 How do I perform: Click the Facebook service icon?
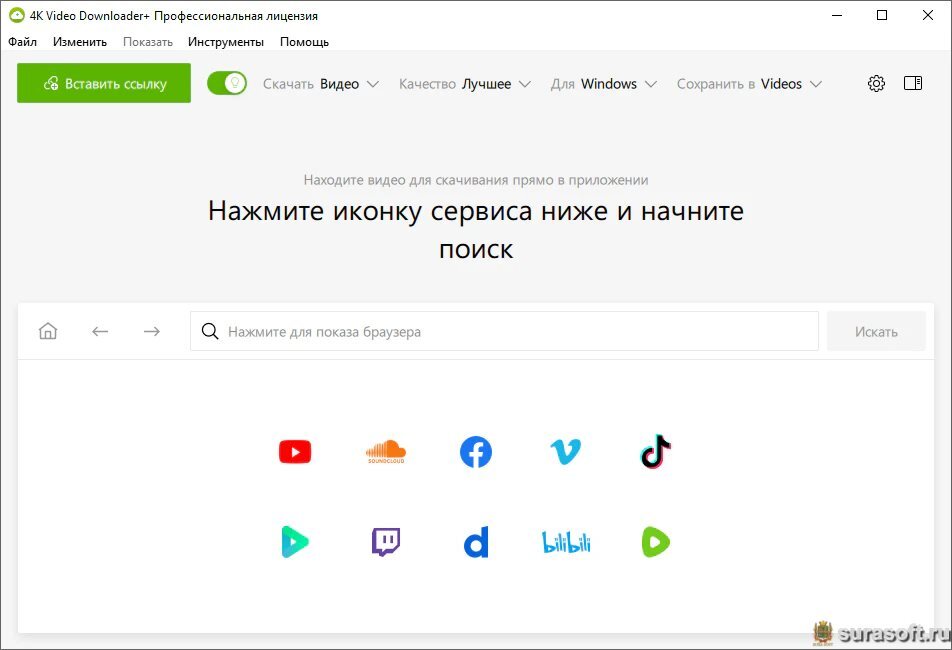pyautogui.click(x=476, y=452)
